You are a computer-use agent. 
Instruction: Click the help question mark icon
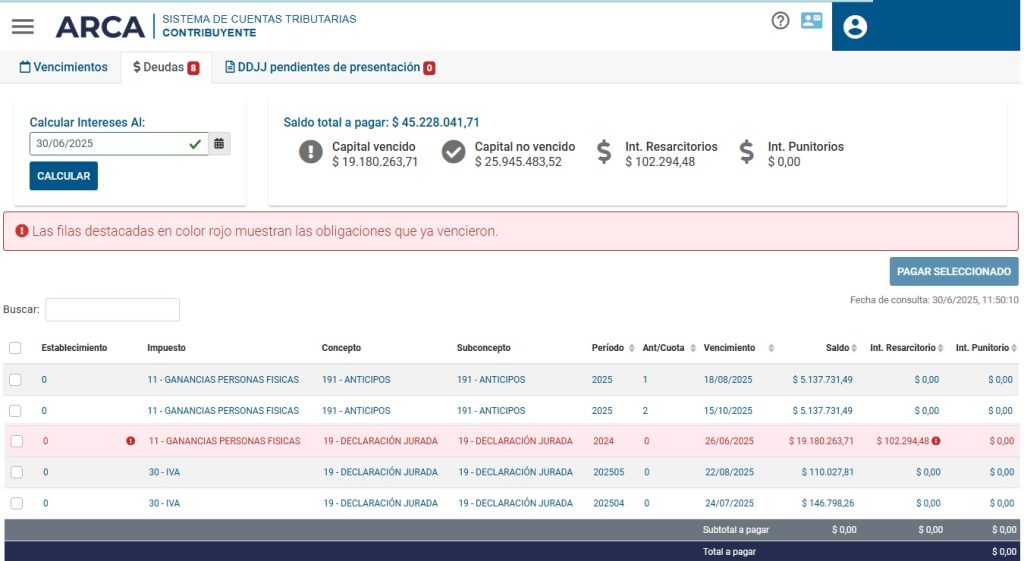tap(780, 20)
